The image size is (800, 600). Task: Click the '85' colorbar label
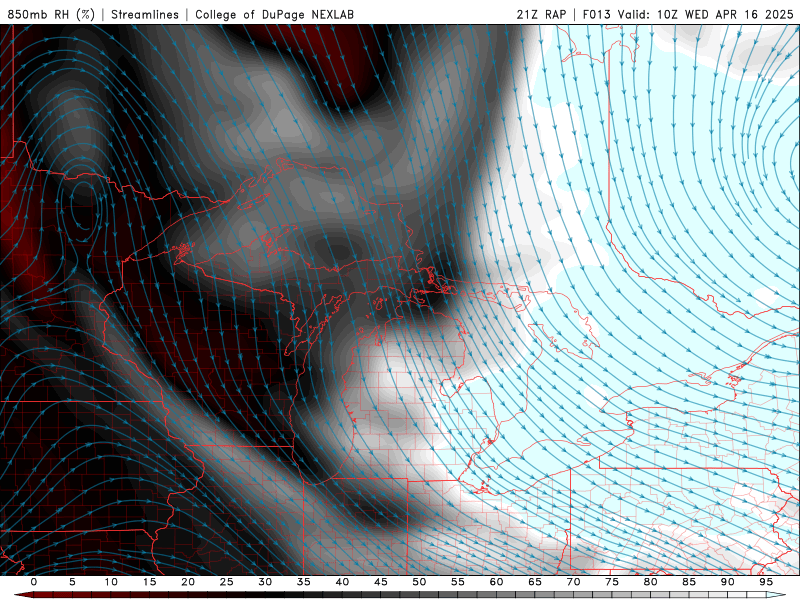click(689, 582)
